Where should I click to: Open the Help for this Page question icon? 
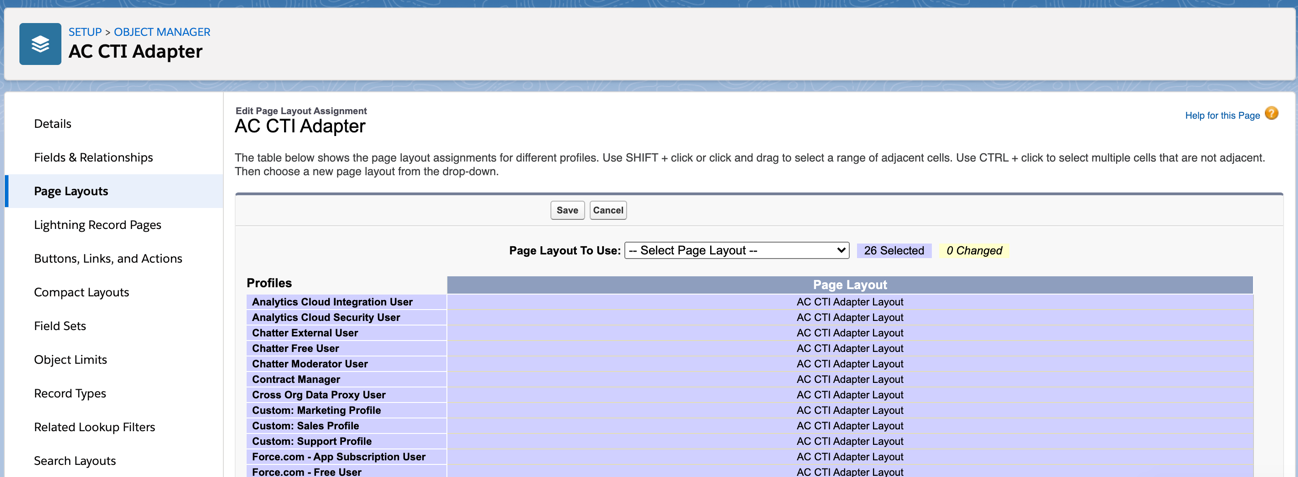(x=1271, y=114)
